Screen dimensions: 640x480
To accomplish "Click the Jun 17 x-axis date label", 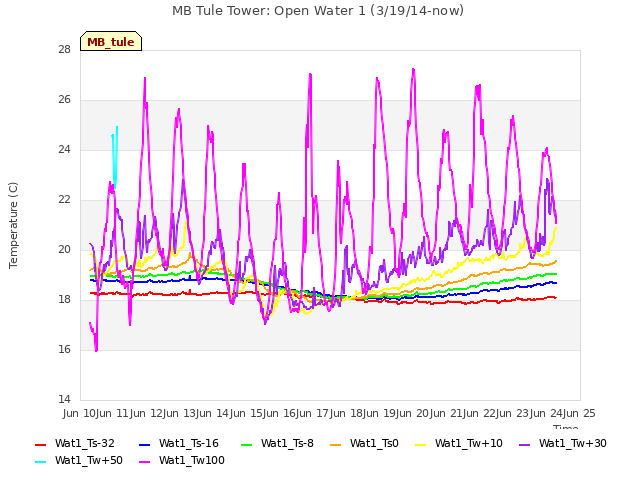I will (313, 413).
